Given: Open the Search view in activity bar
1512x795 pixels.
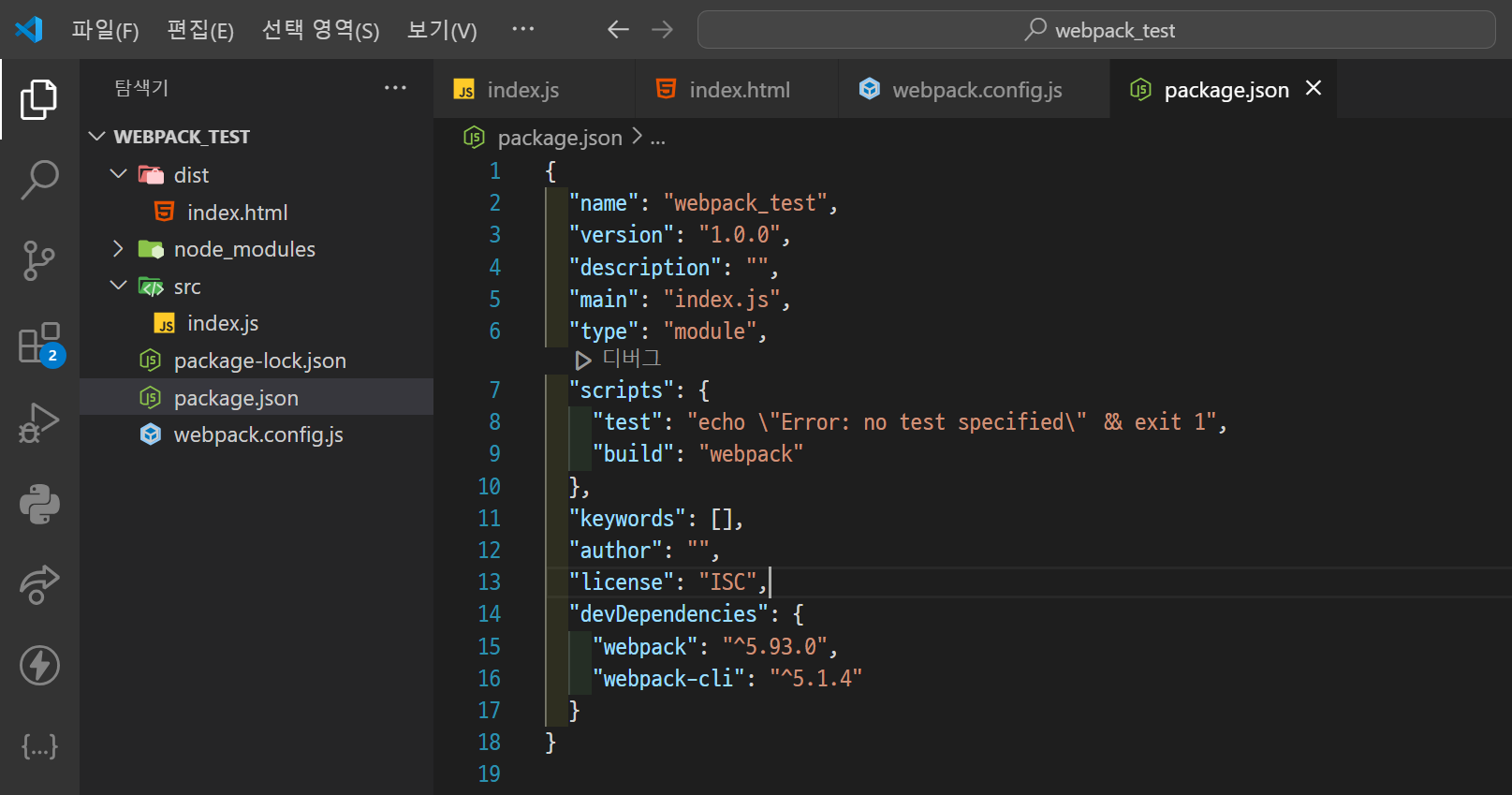Looking at the screenshot, I should [x=38, y=180].
